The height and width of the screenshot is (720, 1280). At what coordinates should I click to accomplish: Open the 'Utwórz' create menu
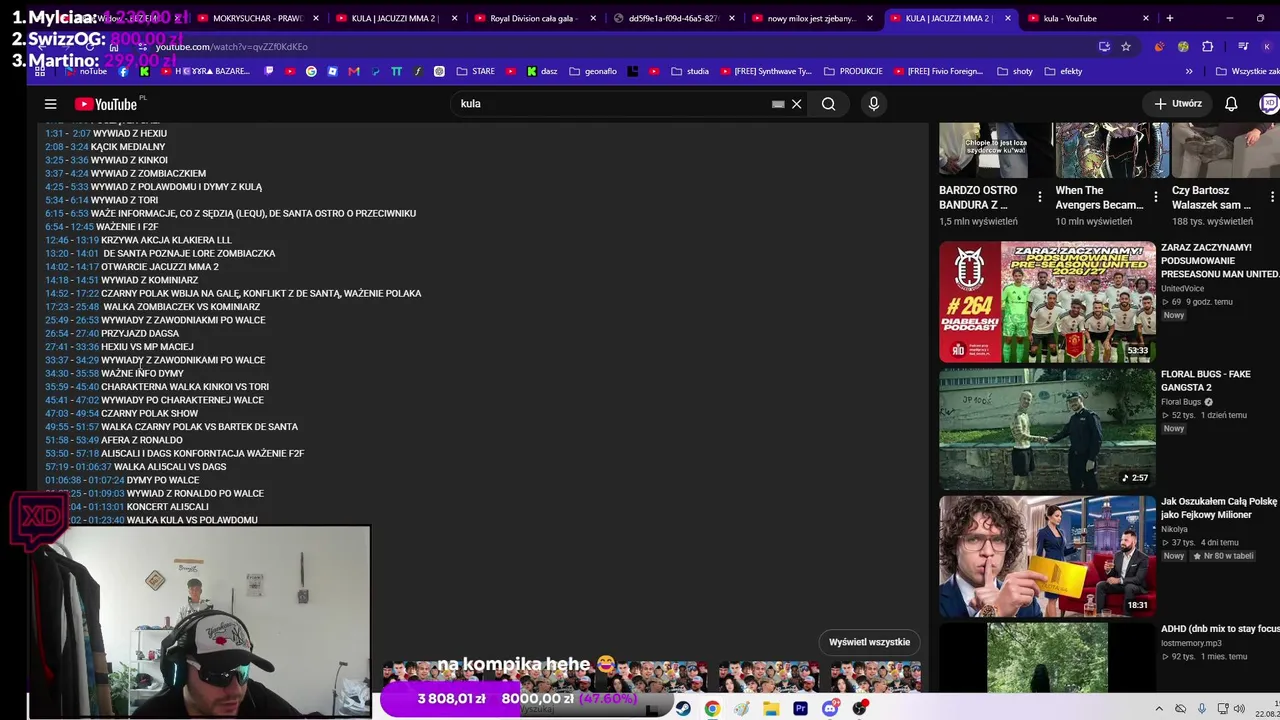pos(1178,104)
